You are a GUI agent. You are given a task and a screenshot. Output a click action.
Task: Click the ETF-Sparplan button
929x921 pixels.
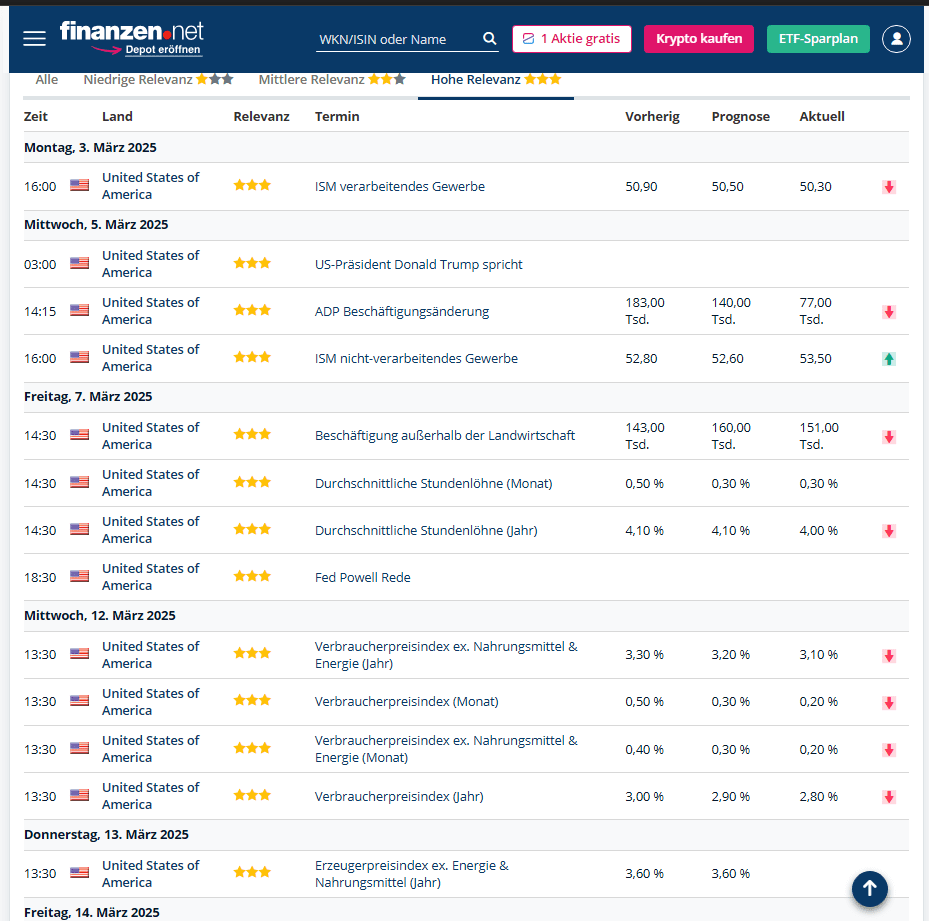[x=818, y=39]
